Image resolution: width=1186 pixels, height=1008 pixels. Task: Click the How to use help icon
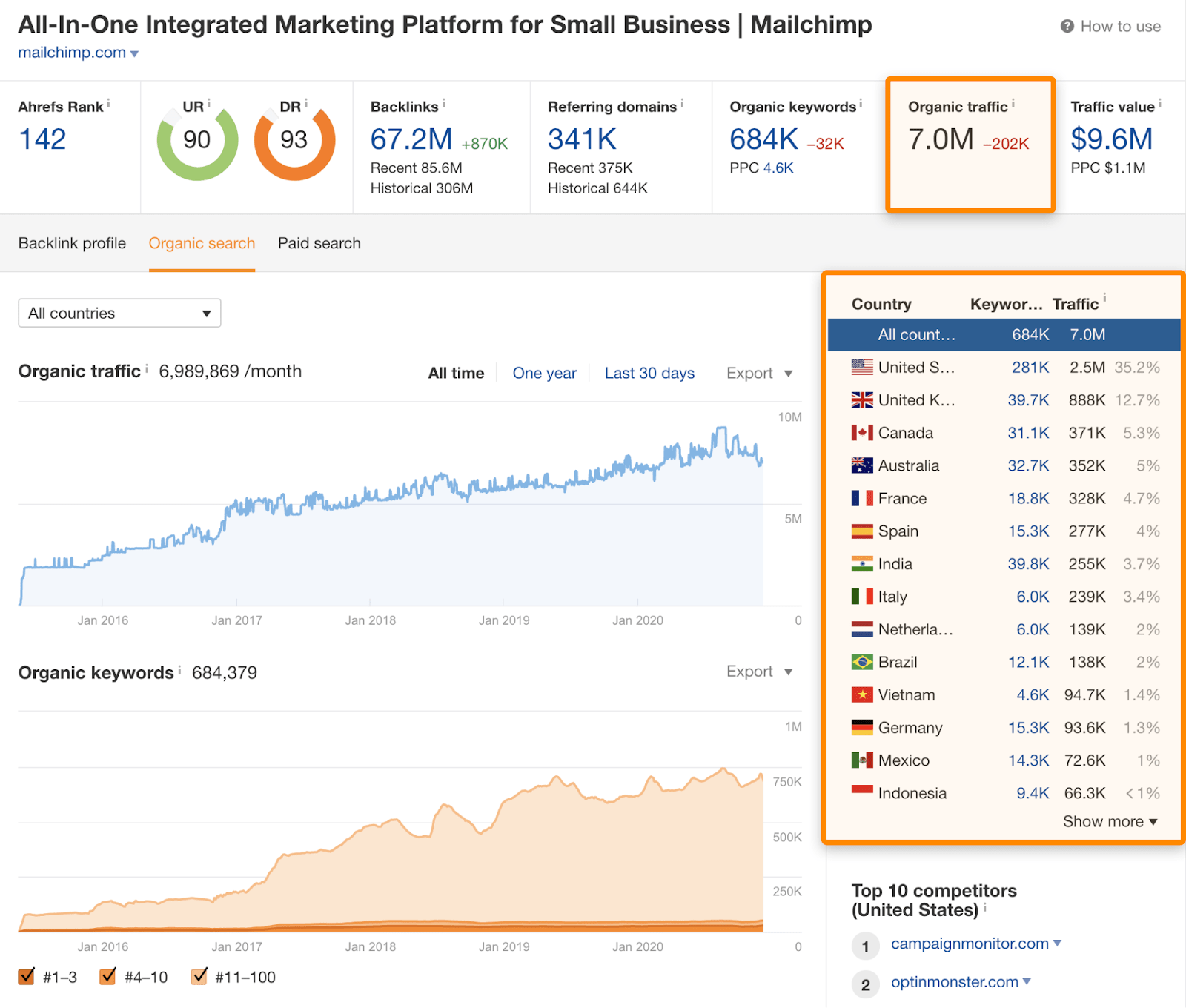click(x=1067, y=27)
